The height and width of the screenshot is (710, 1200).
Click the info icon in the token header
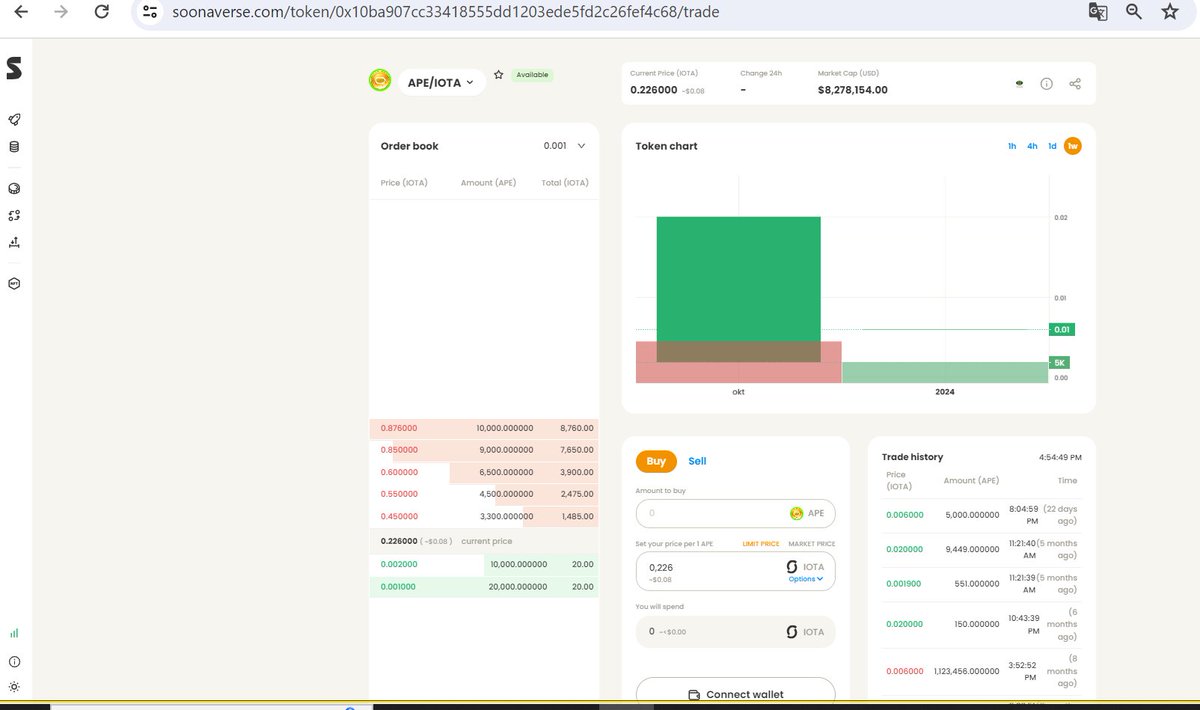point(1046,84)
